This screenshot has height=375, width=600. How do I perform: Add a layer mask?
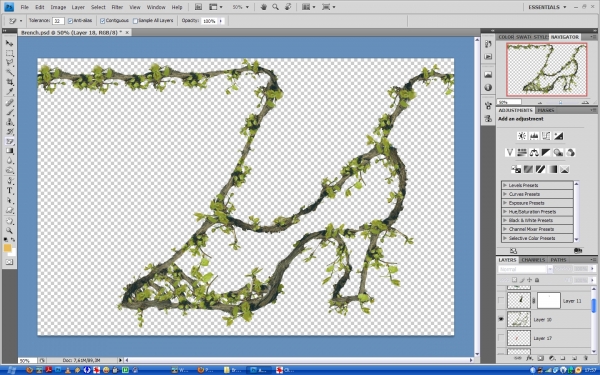coord(540,359)
